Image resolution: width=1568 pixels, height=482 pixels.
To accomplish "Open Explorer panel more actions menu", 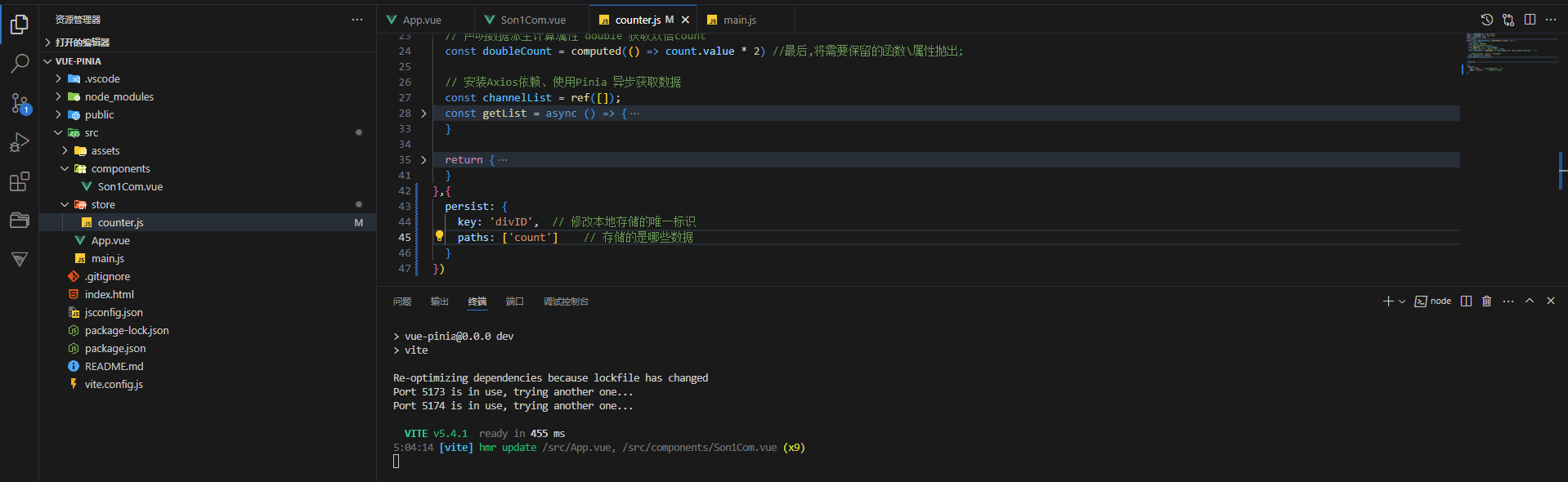I will click(x=357, y=19).
